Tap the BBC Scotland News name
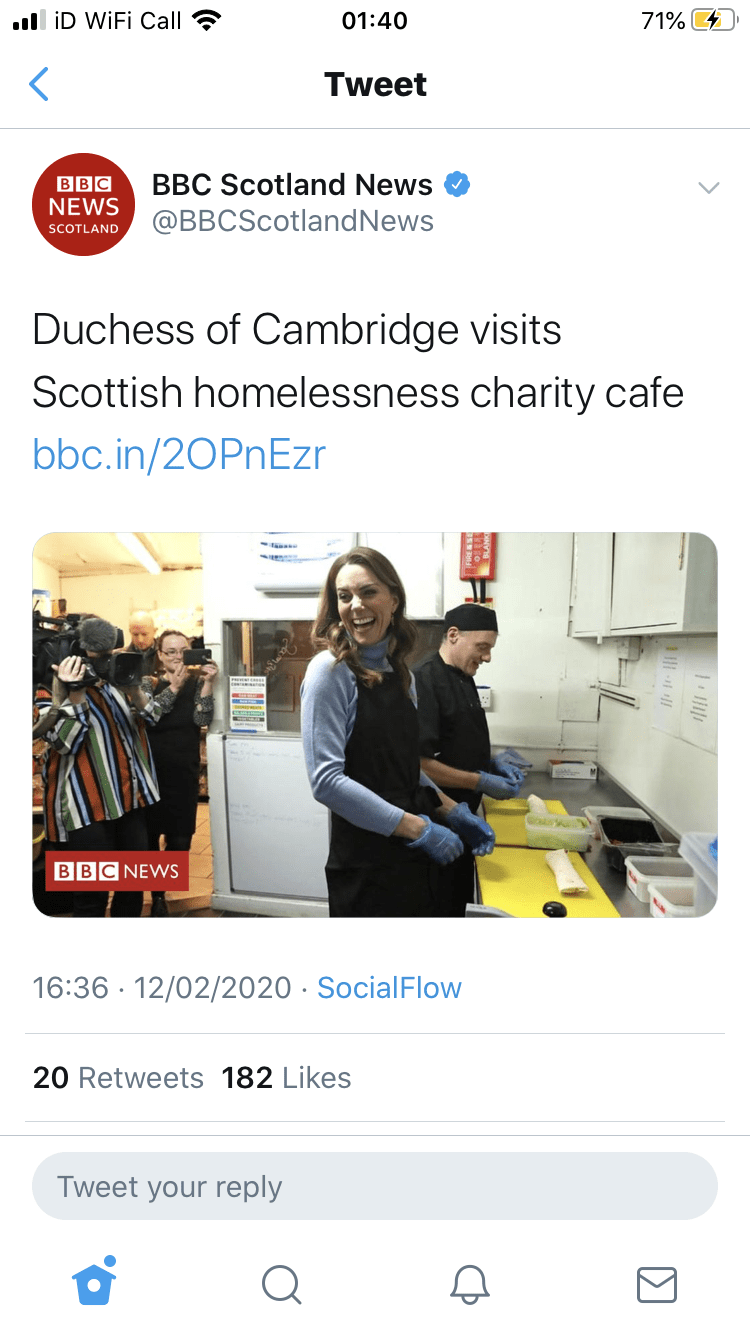Image resolution: width=750 pixels, height=1334 pixels. pos(292,185)
